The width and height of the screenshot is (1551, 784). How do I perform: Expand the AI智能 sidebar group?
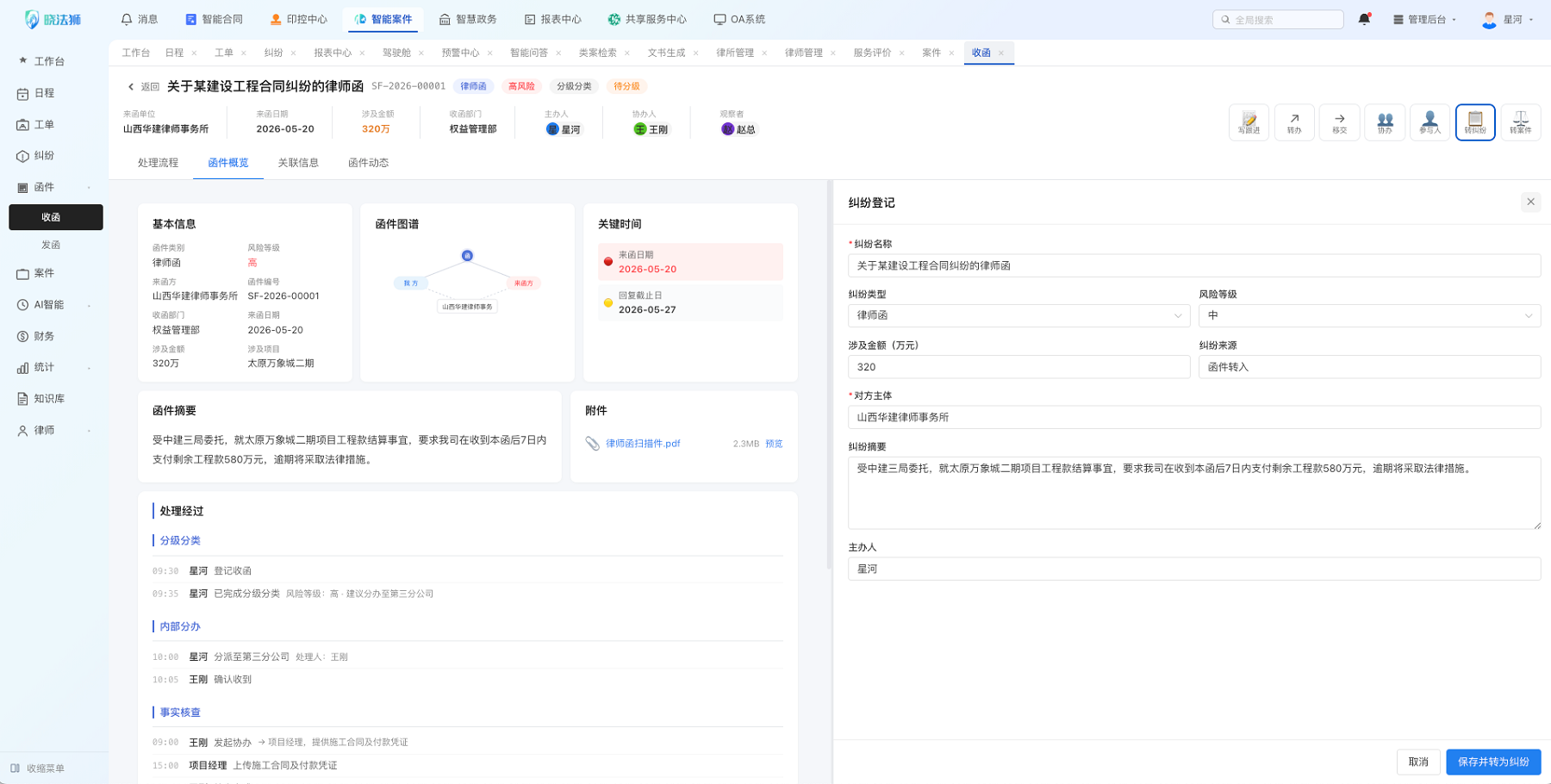click(x=90, y=305)
